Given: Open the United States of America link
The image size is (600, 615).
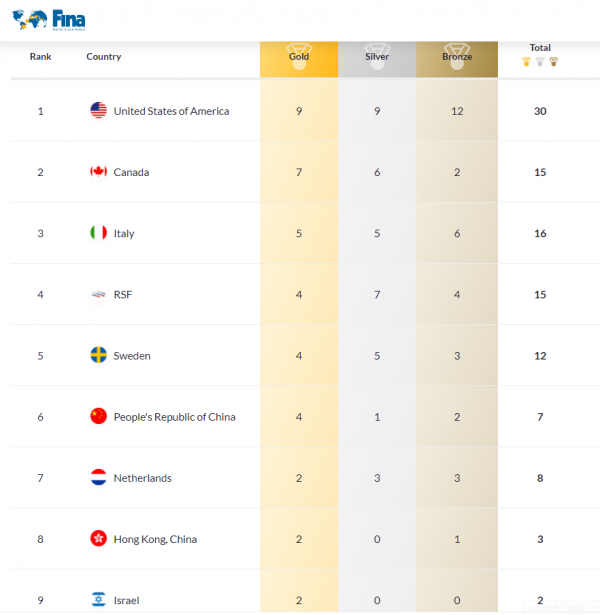Looking at the screenshot, I should pos(171,111).
